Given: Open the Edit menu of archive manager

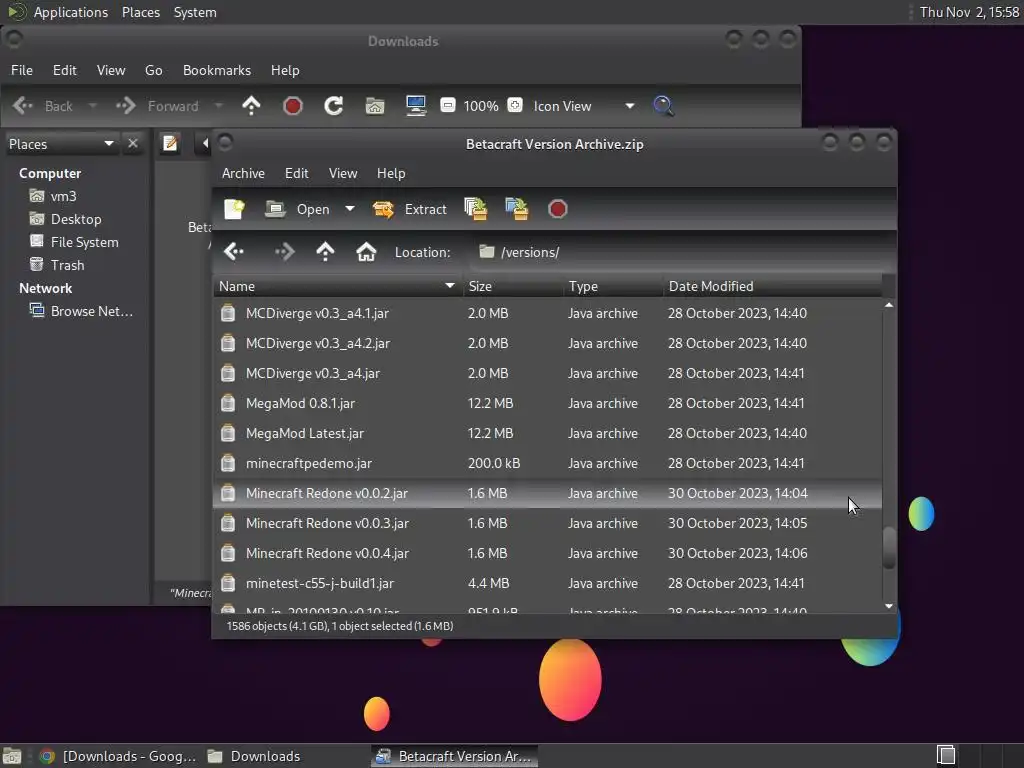Looking at the screenshot, I should pos(296,173).
